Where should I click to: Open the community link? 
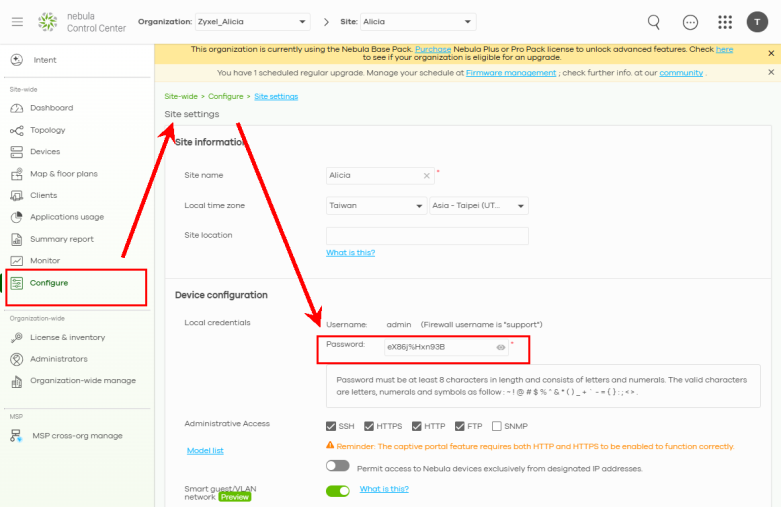tap(681, 73)
